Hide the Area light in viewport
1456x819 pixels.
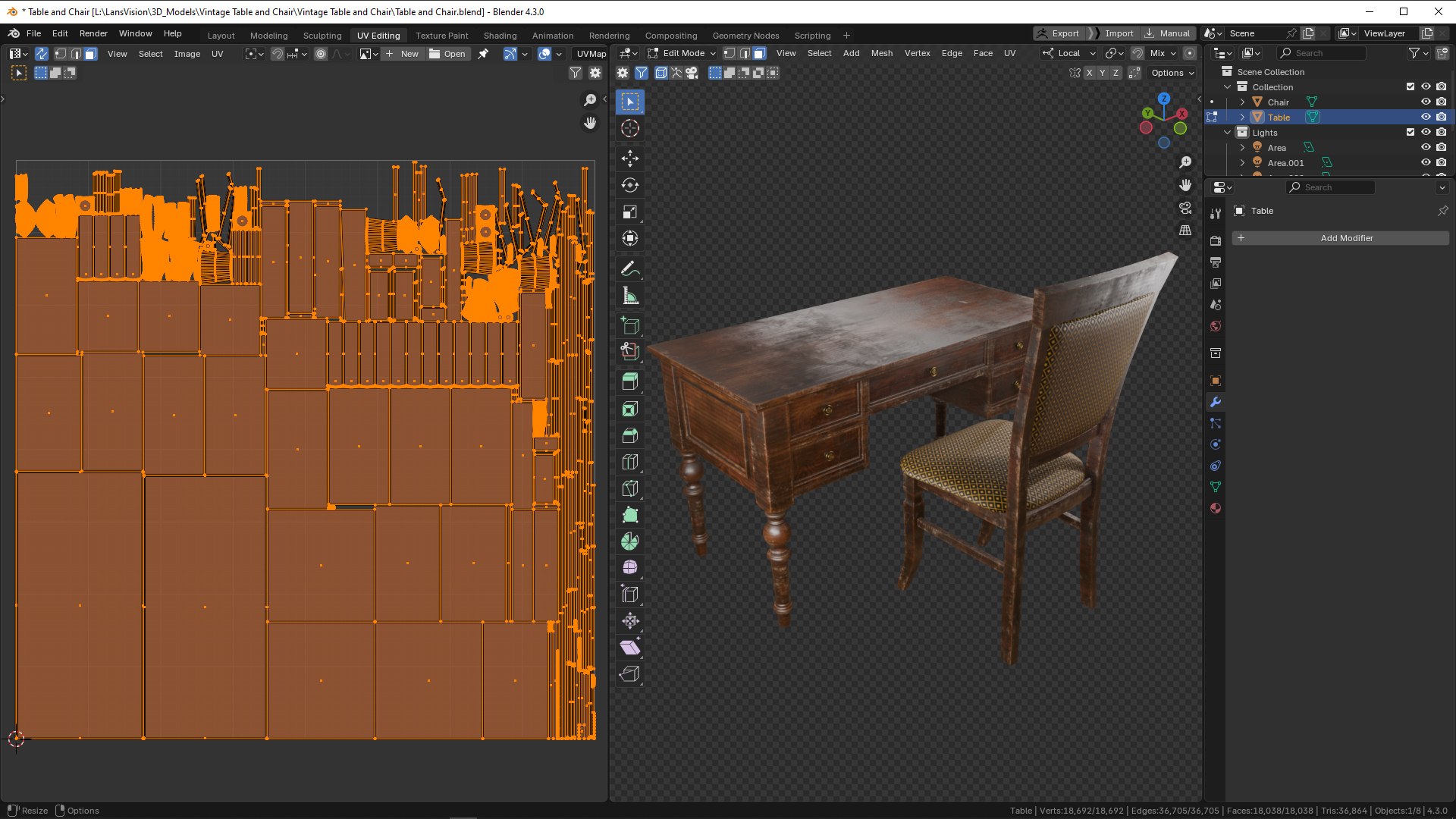(x=1426, y=147)
